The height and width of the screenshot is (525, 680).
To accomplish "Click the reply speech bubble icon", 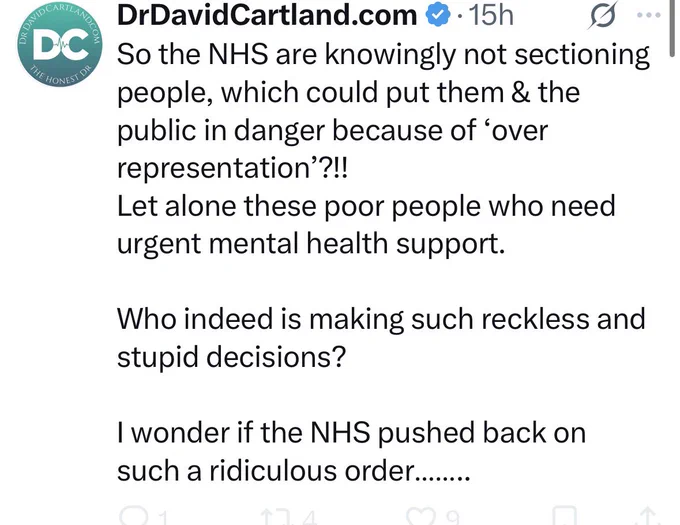I will (x=134, y=517).
